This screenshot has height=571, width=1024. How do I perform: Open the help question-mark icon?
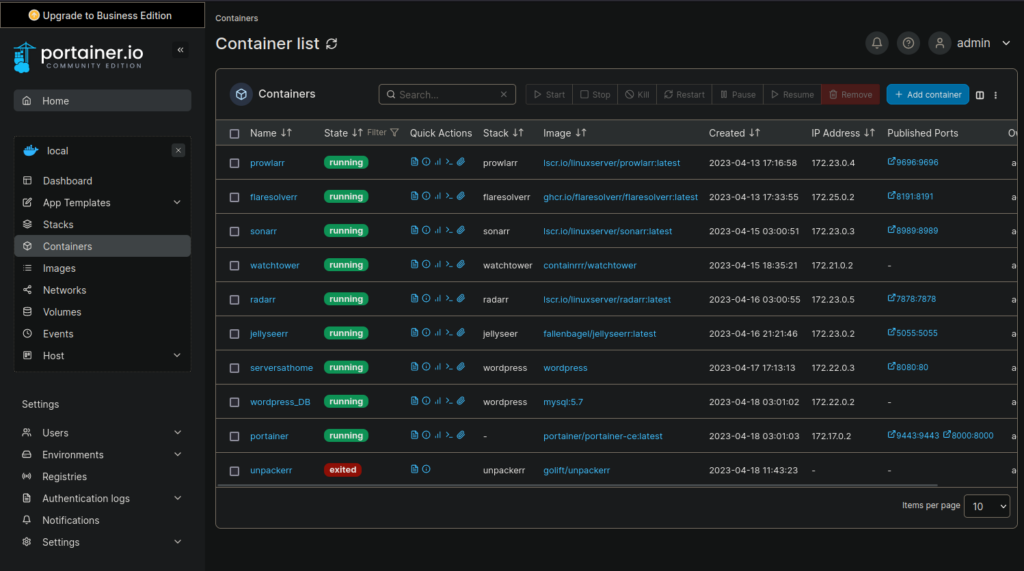[x=908, y=43]
